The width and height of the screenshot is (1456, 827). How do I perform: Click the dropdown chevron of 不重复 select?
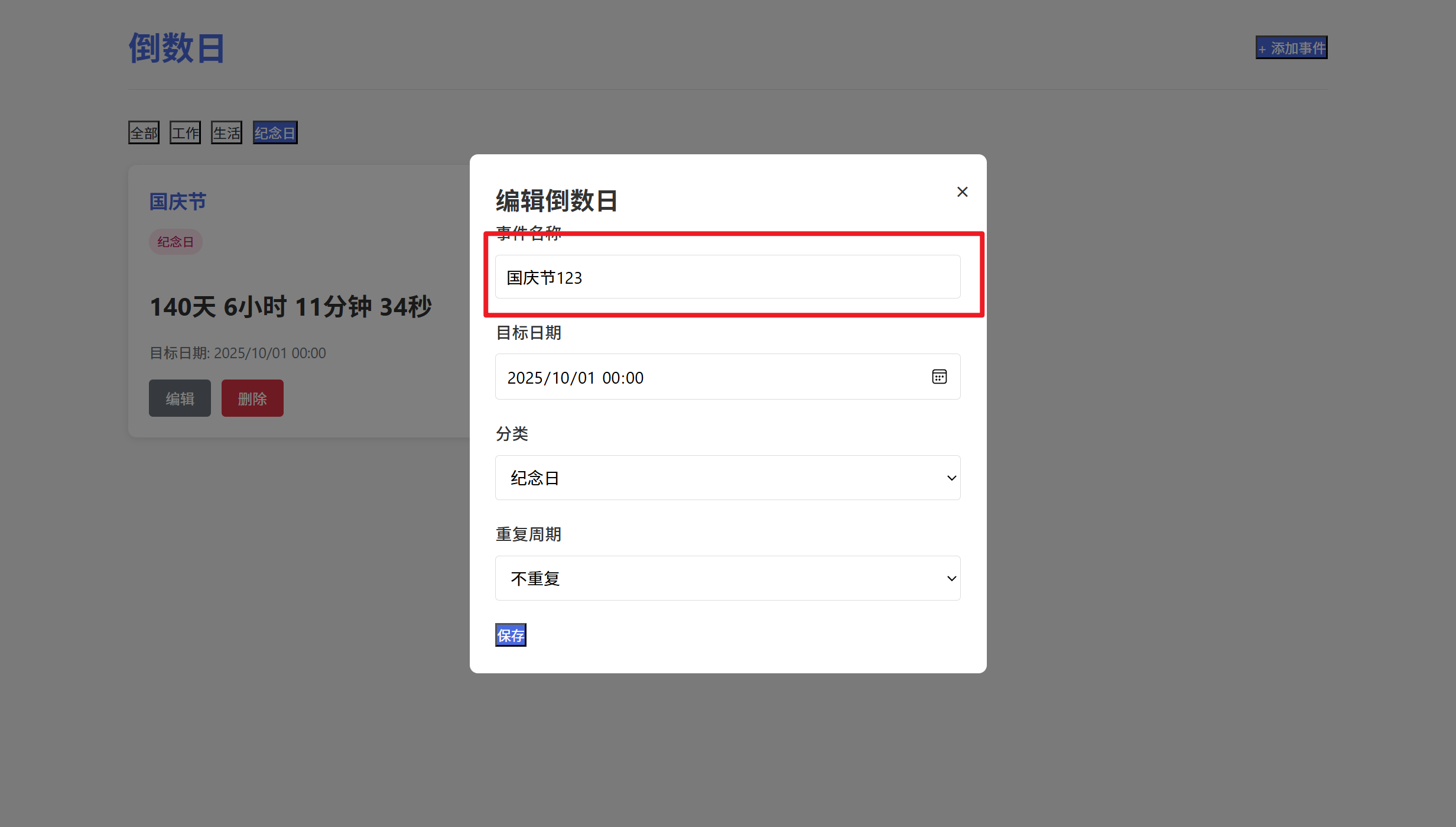[x=951, y=578]
